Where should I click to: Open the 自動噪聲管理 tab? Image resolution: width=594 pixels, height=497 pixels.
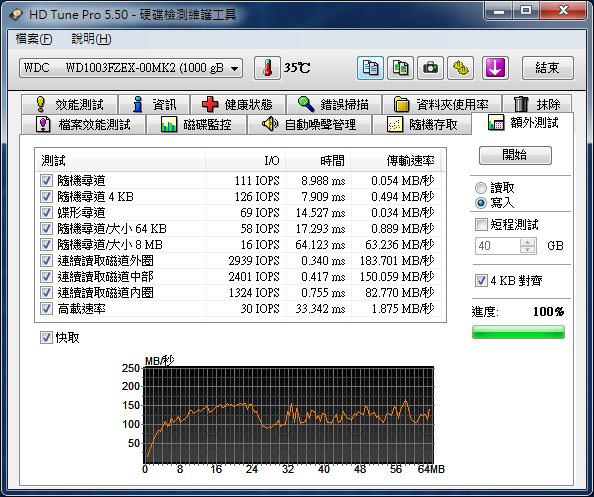coord(309,125)
